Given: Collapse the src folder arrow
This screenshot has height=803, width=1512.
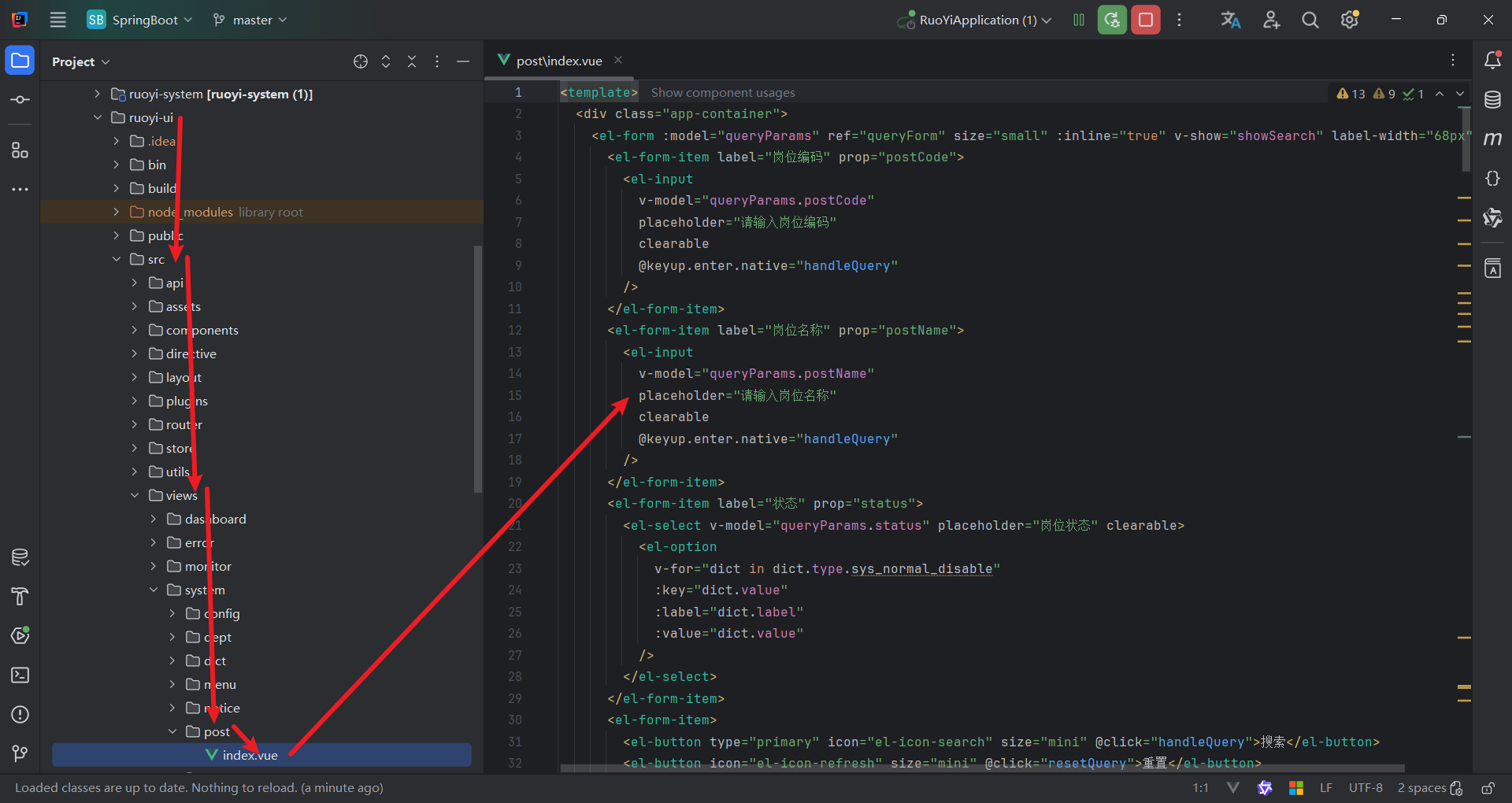Looking at the screenshot, I should click(117, 259).
